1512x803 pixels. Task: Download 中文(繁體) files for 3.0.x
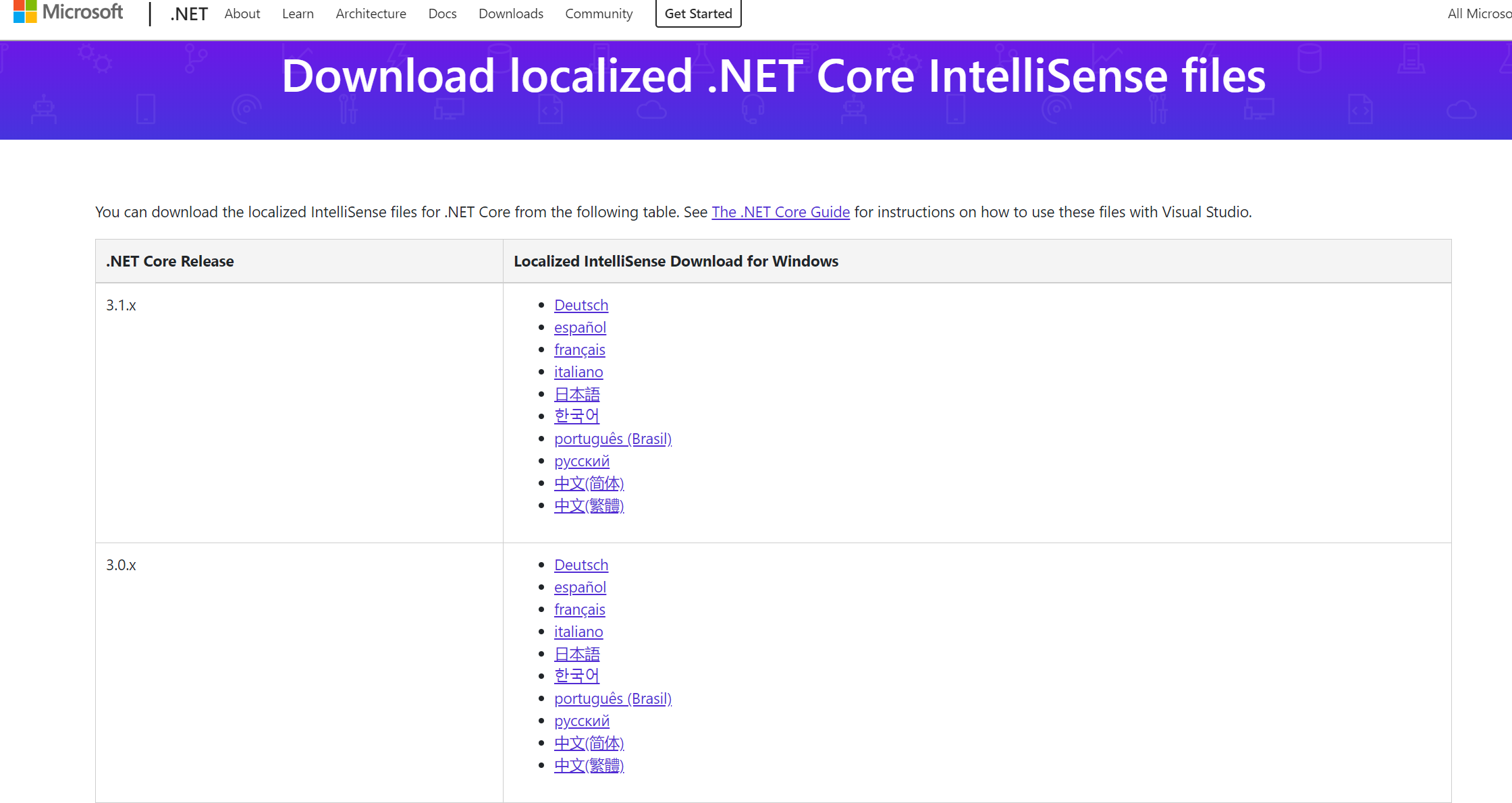(589, 765)
